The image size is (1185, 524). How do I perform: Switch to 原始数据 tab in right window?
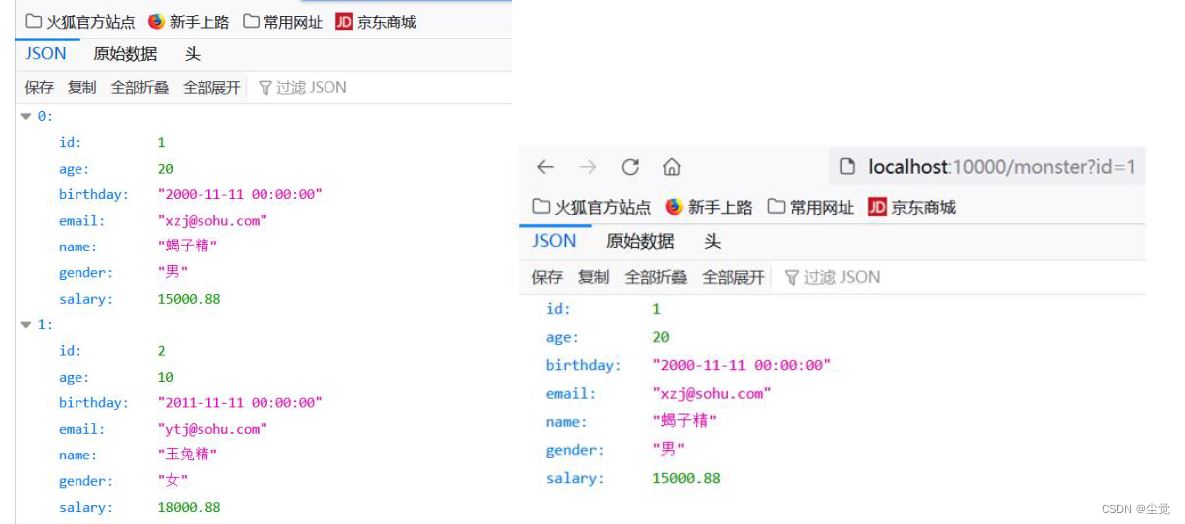(x=640, y=241)
